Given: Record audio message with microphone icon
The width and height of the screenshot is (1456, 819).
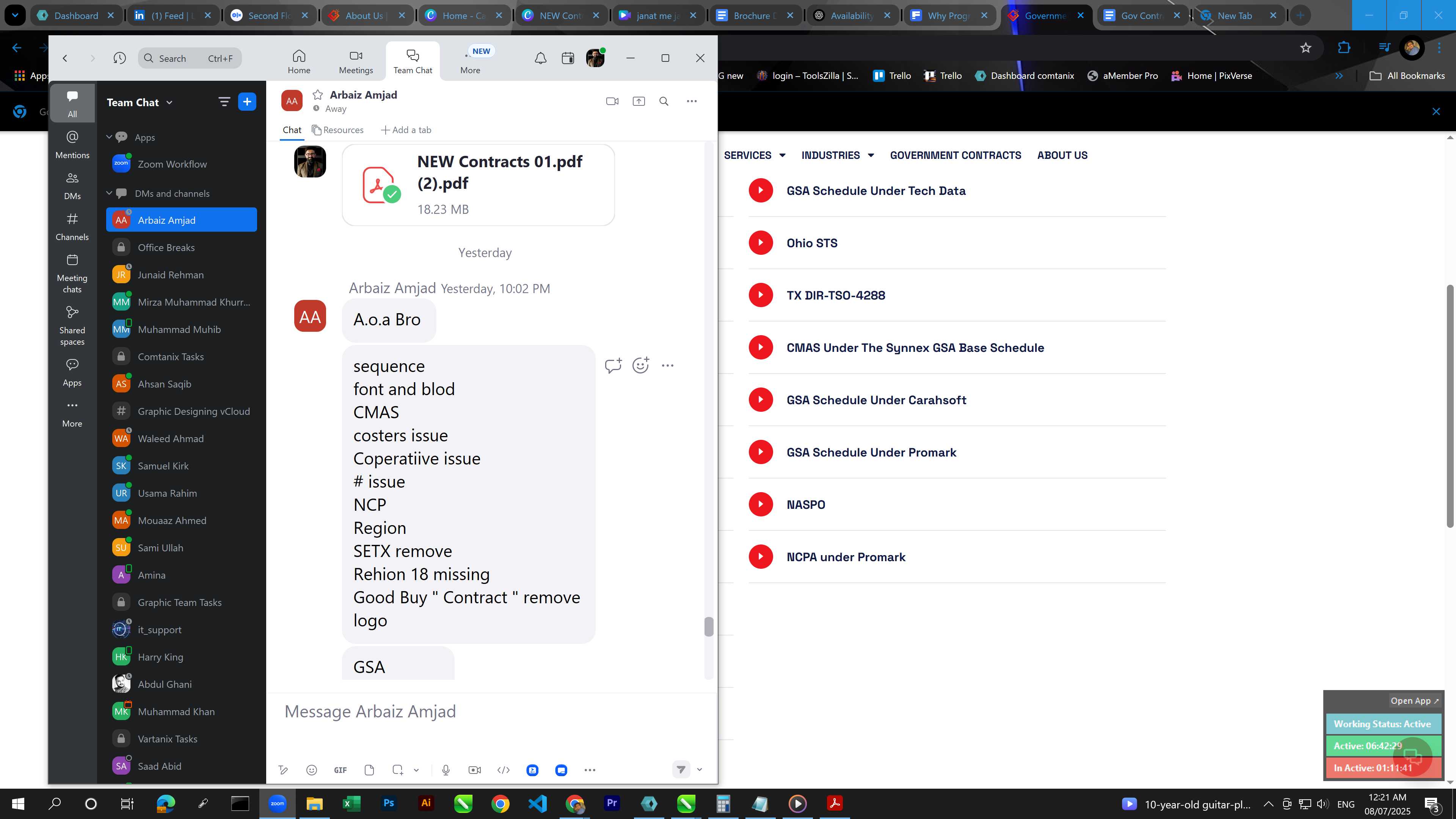Looking at the screenshot, I should coord(446,770).
